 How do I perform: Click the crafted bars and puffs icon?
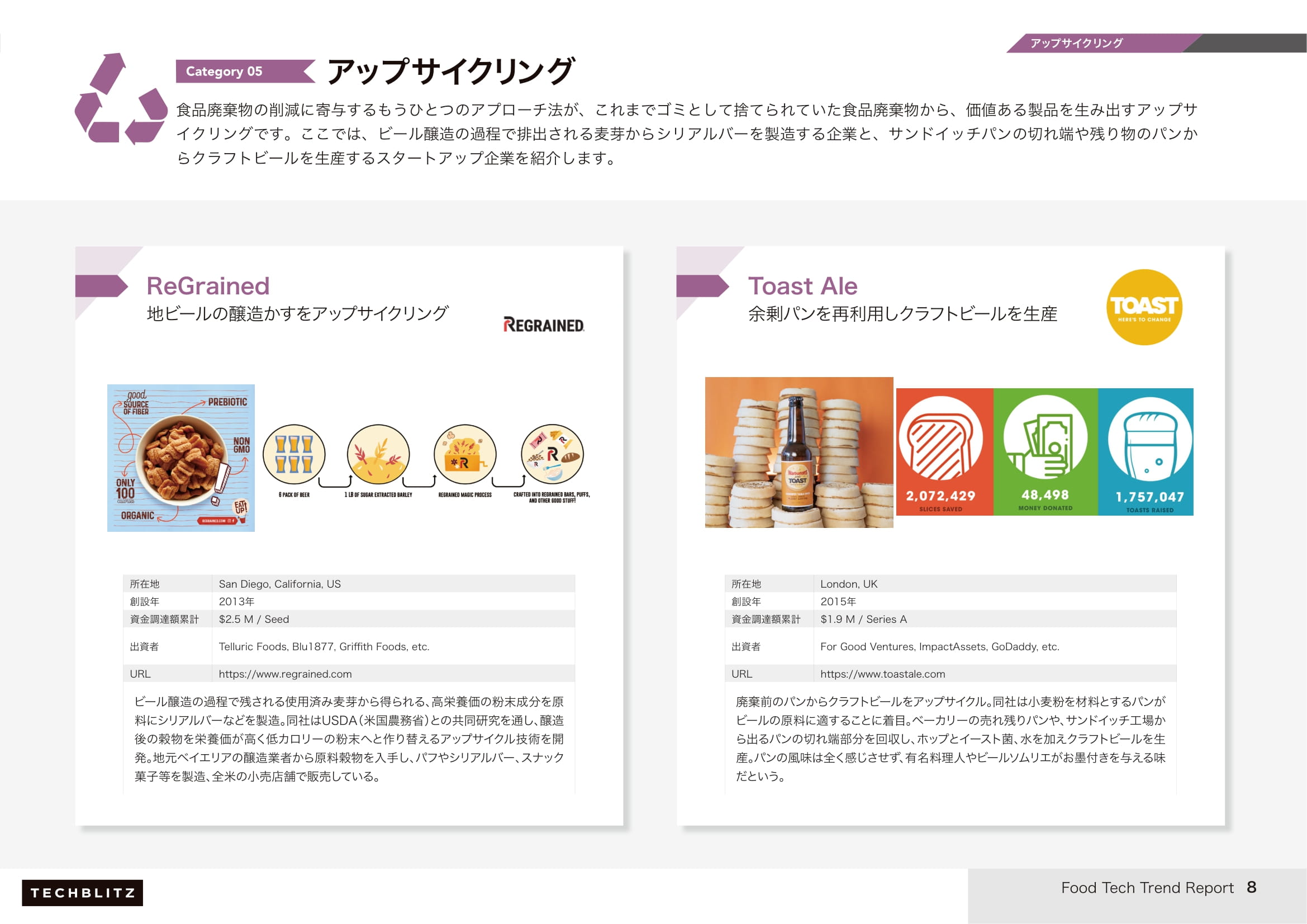(x=552, y=455)
